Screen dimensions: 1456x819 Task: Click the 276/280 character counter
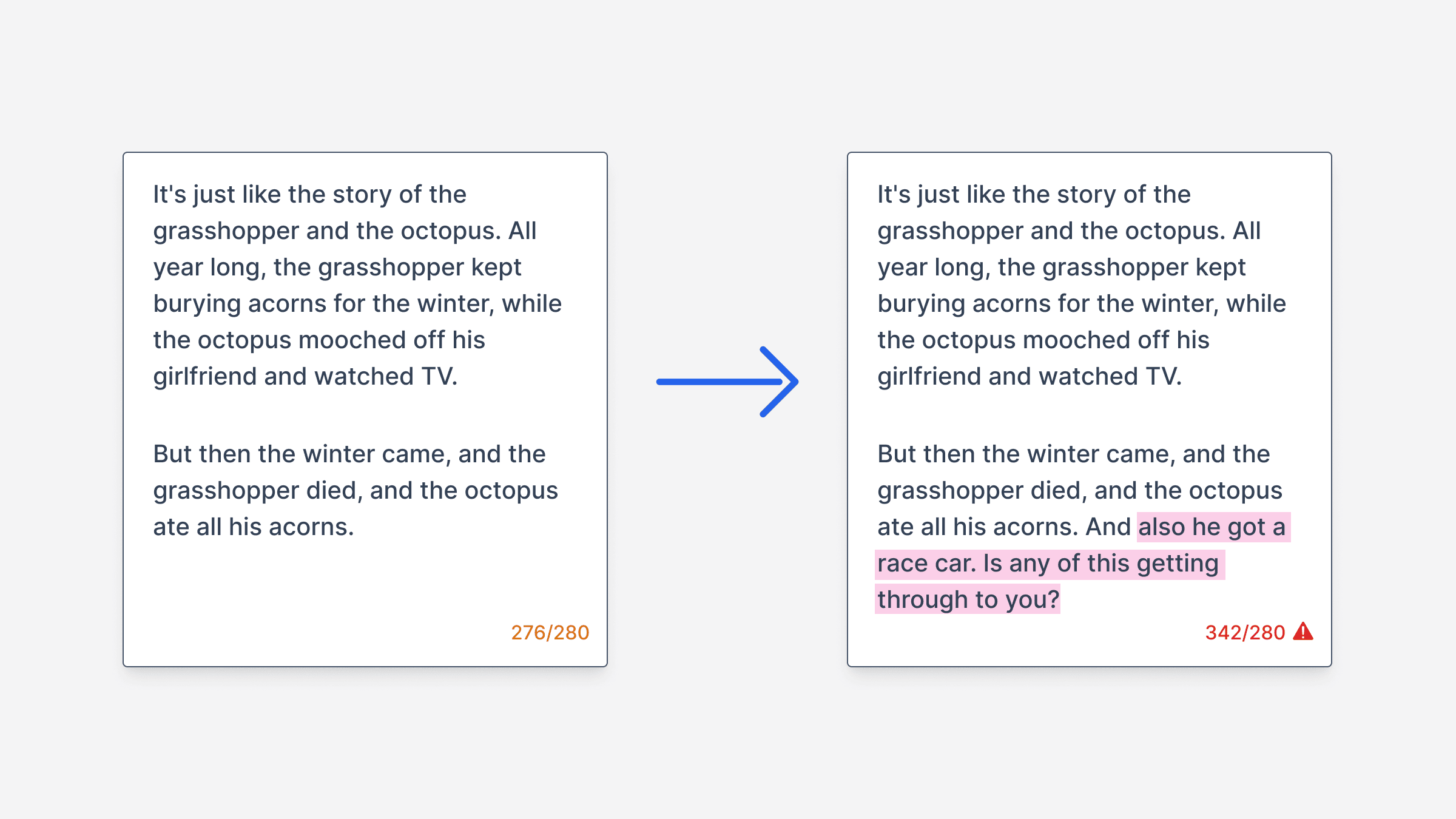(550, 633)
